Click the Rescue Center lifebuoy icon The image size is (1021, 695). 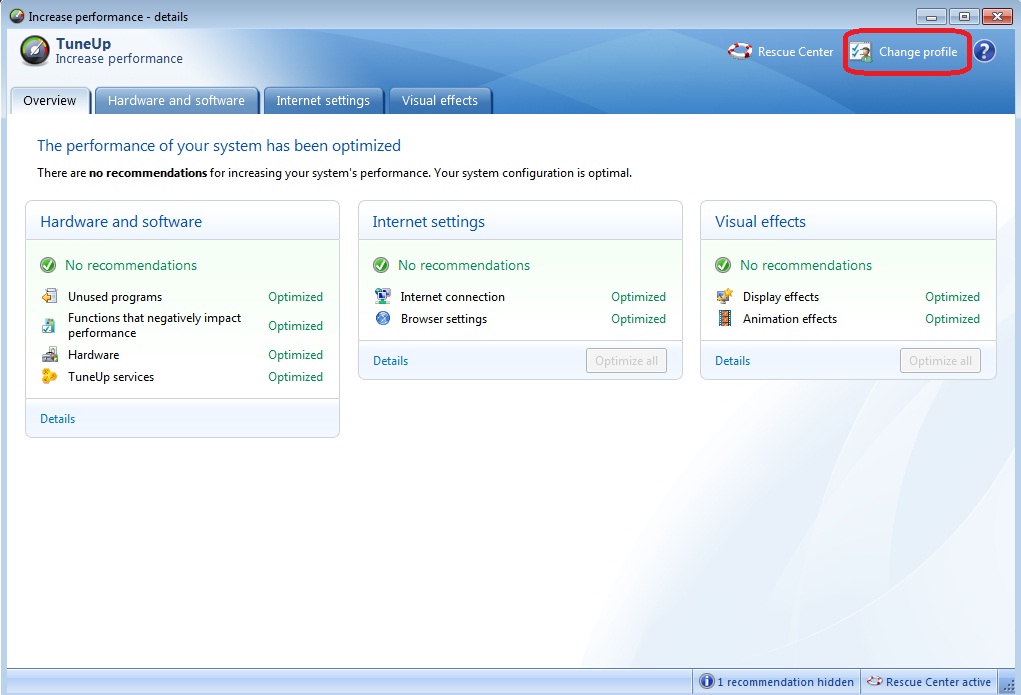(x=740, y=51)
